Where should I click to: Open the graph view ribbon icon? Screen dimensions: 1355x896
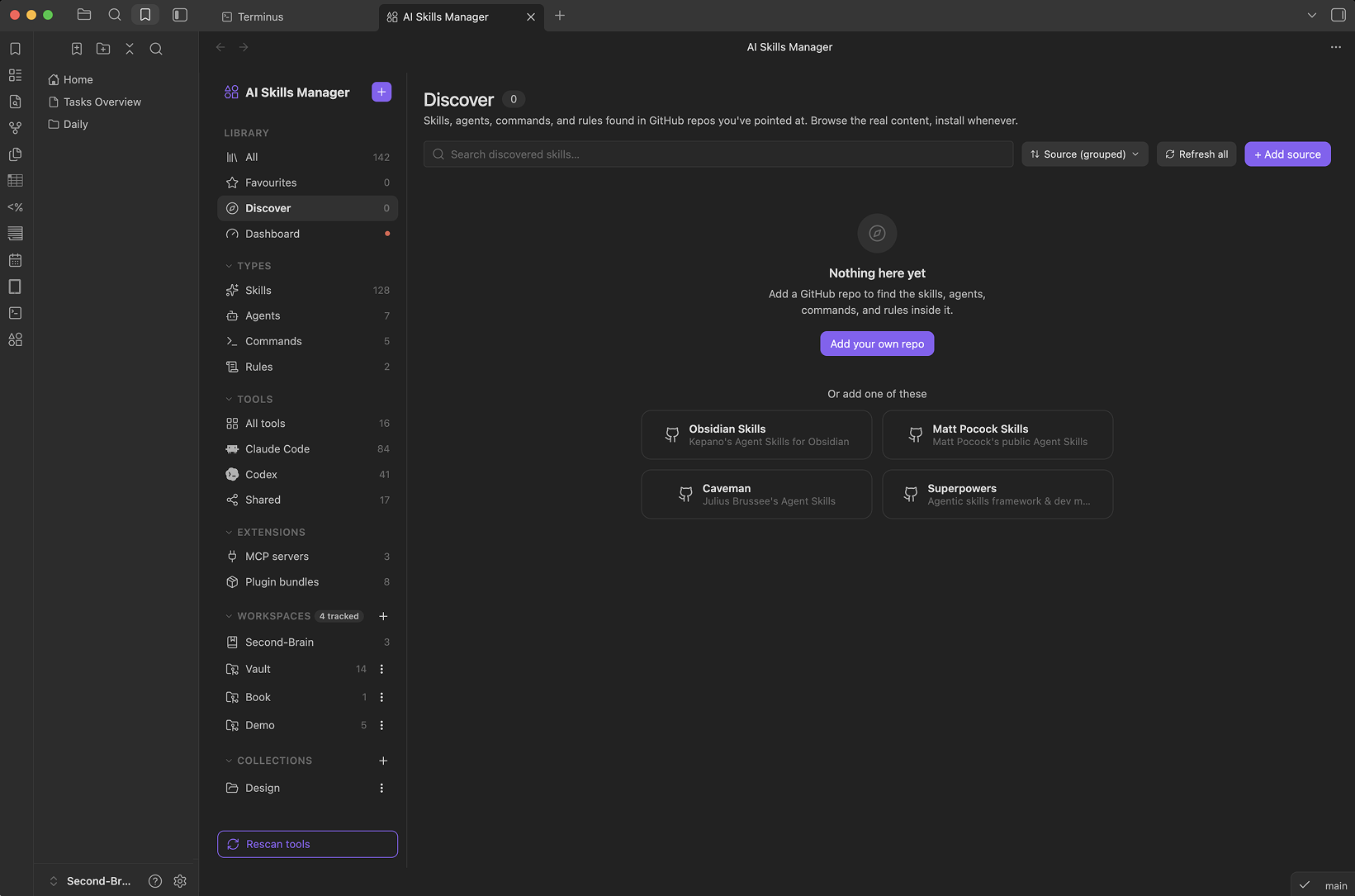(15, 128)
